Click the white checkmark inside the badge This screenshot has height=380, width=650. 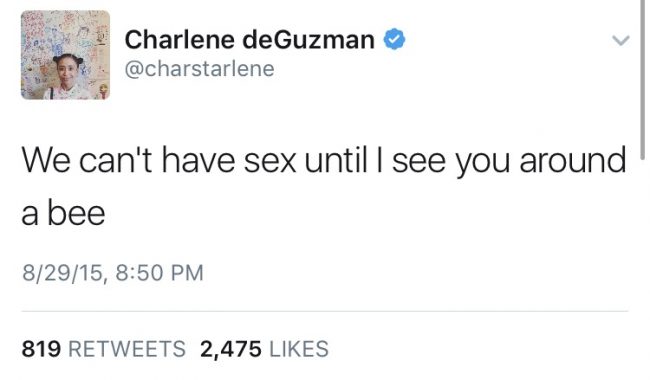(x=394, y=39)
